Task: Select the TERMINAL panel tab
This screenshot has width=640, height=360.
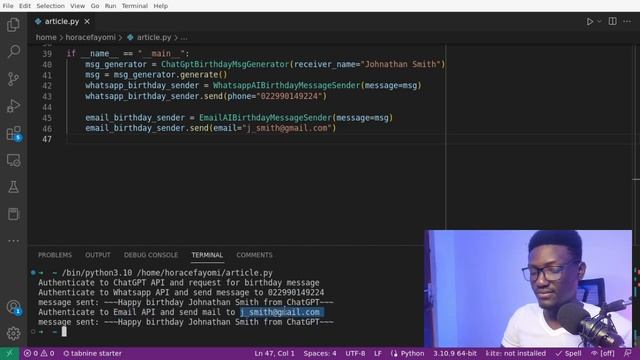Action: tap(207, 255)
